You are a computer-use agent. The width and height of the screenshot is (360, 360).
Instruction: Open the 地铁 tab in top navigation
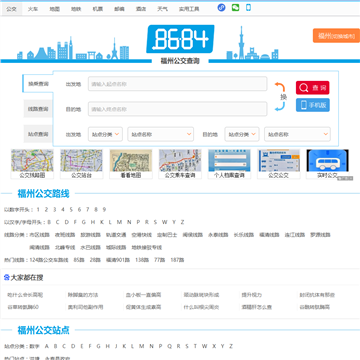click(76, 9)
